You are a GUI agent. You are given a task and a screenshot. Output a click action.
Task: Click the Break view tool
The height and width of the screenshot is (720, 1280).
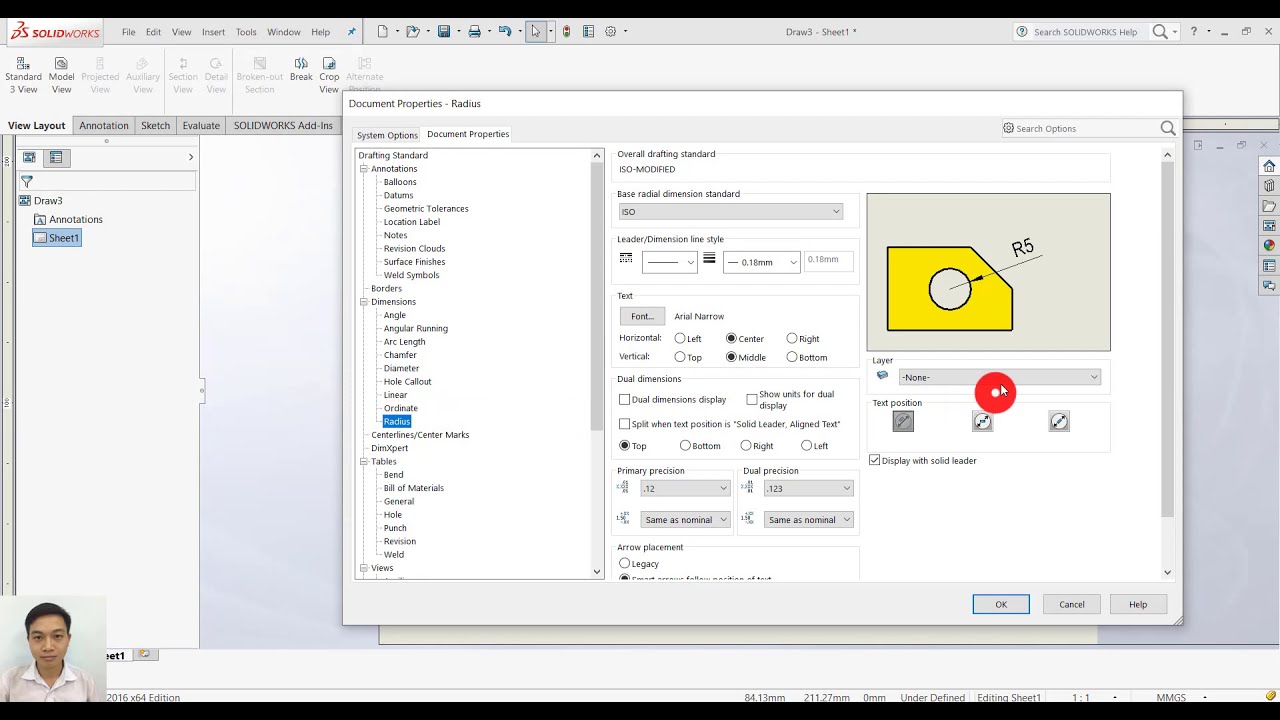click(301, 70)
